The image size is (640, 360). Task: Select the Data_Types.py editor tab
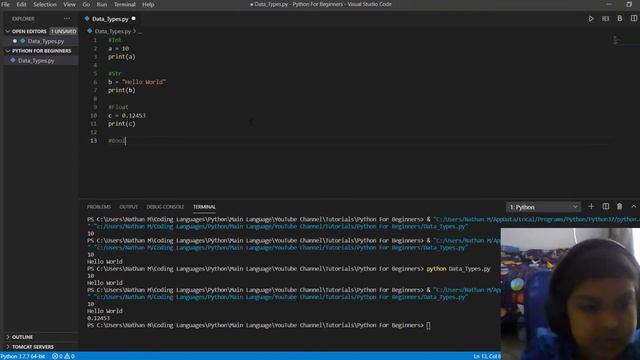click(x=110, y=19)
